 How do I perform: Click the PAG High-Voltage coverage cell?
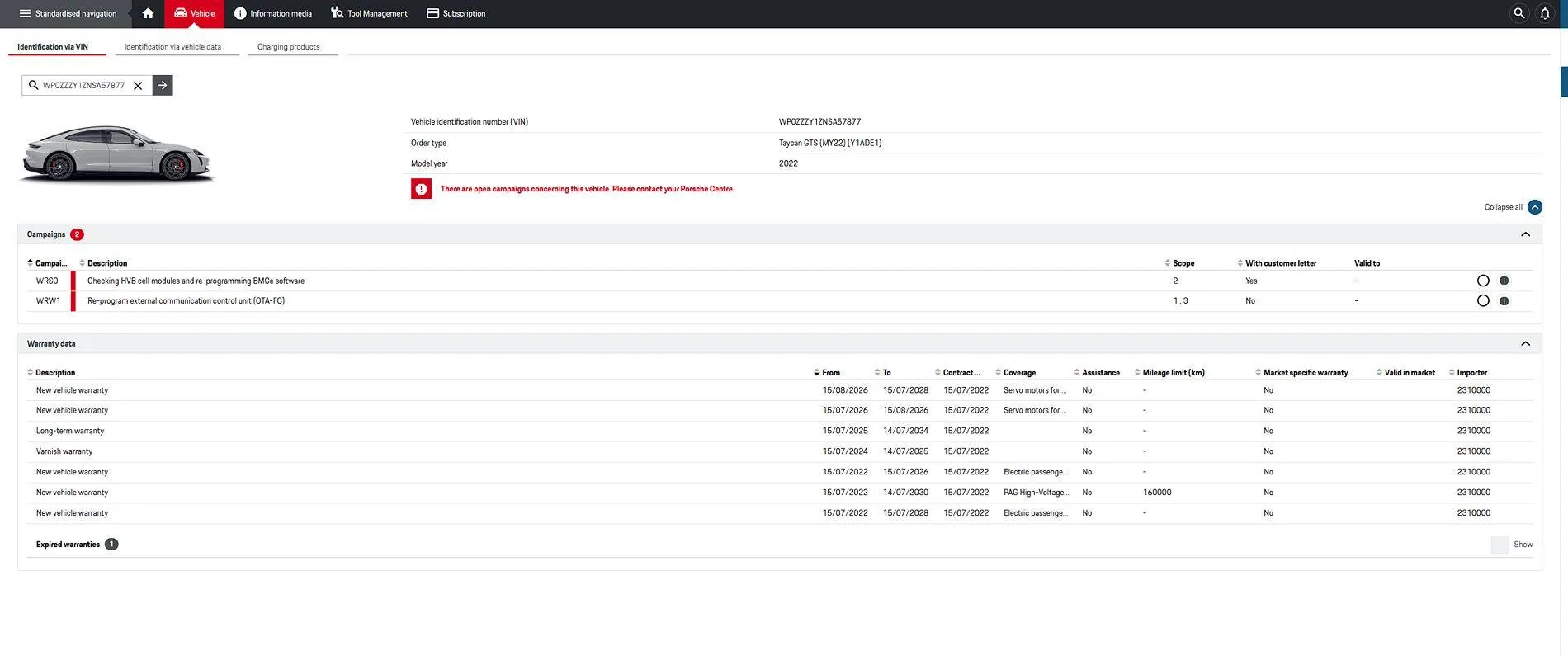(1036, 493)
